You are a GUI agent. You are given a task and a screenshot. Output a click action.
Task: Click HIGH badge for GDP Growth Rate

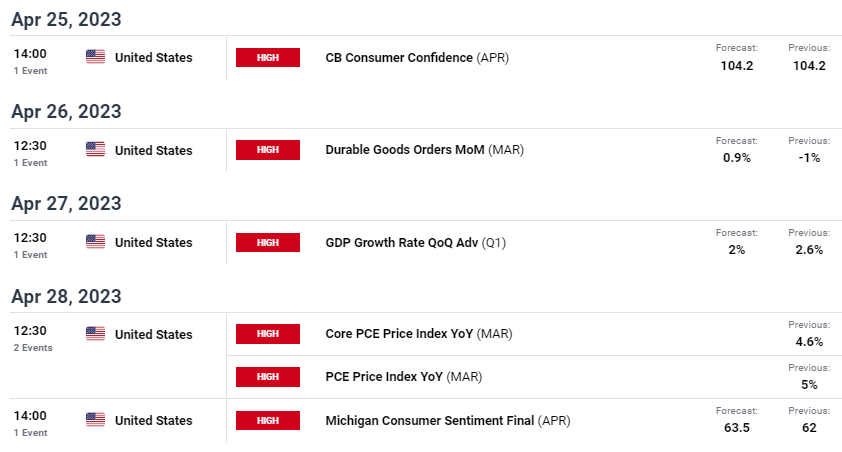tap(268, 242)
